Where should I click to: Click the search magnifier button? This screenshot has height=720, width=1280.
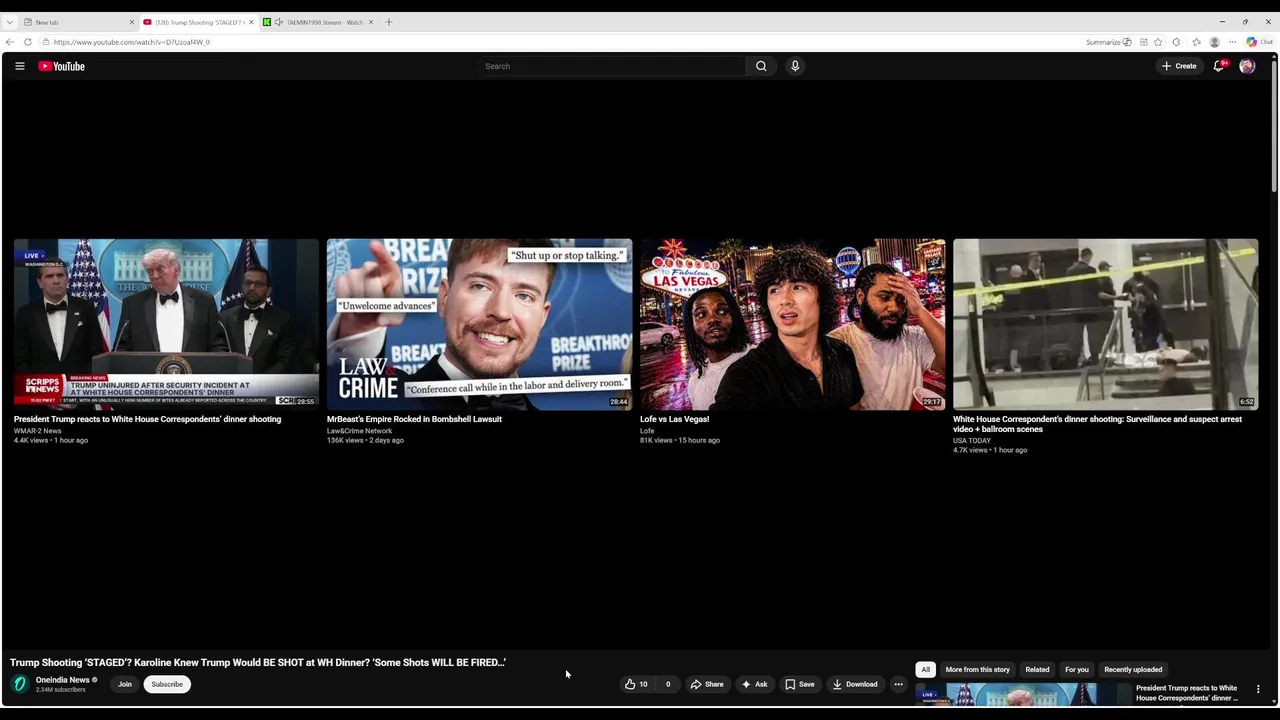pyautogui.click(x=761, y=66)
